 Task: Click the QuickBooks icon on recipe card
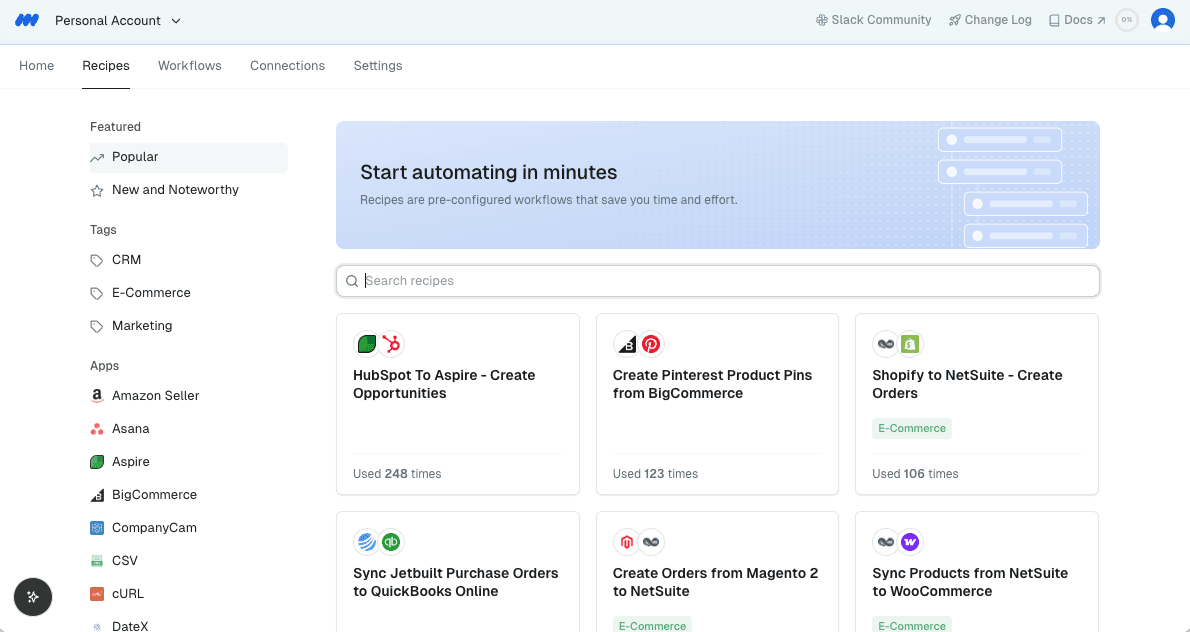click(392, 542)
